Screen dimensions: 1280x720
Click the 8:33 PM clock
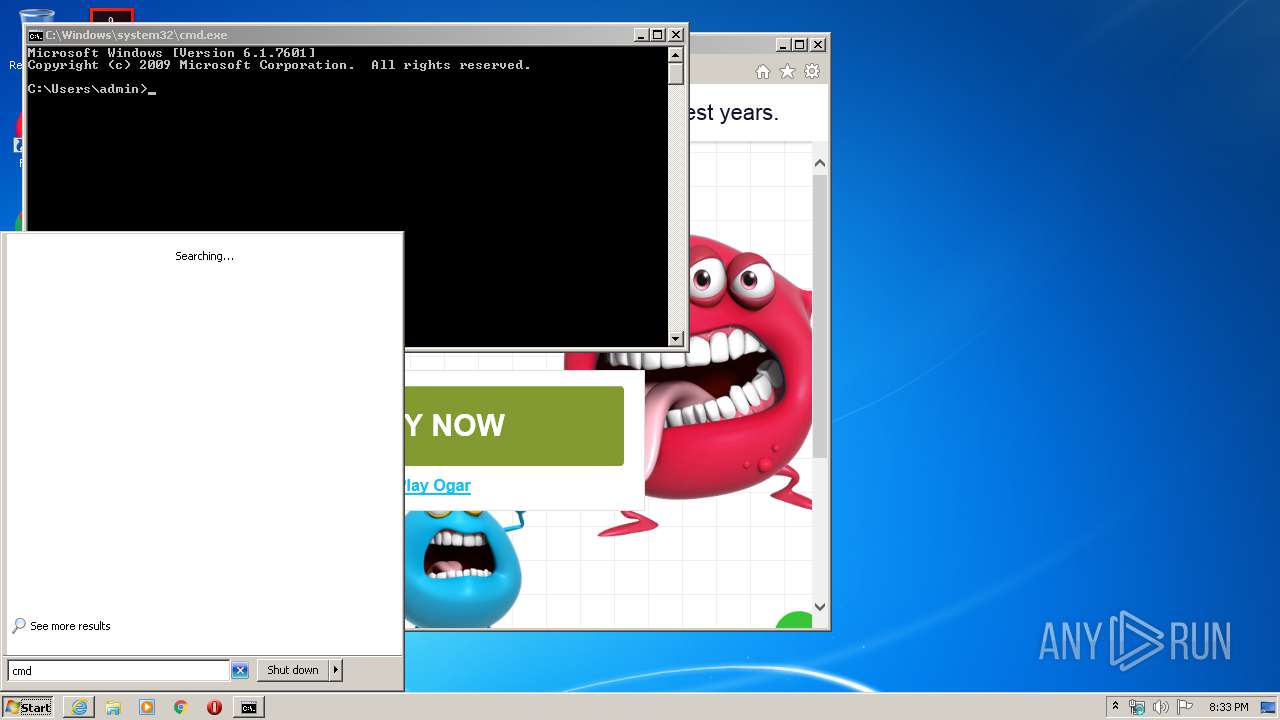coord(1228,707)
